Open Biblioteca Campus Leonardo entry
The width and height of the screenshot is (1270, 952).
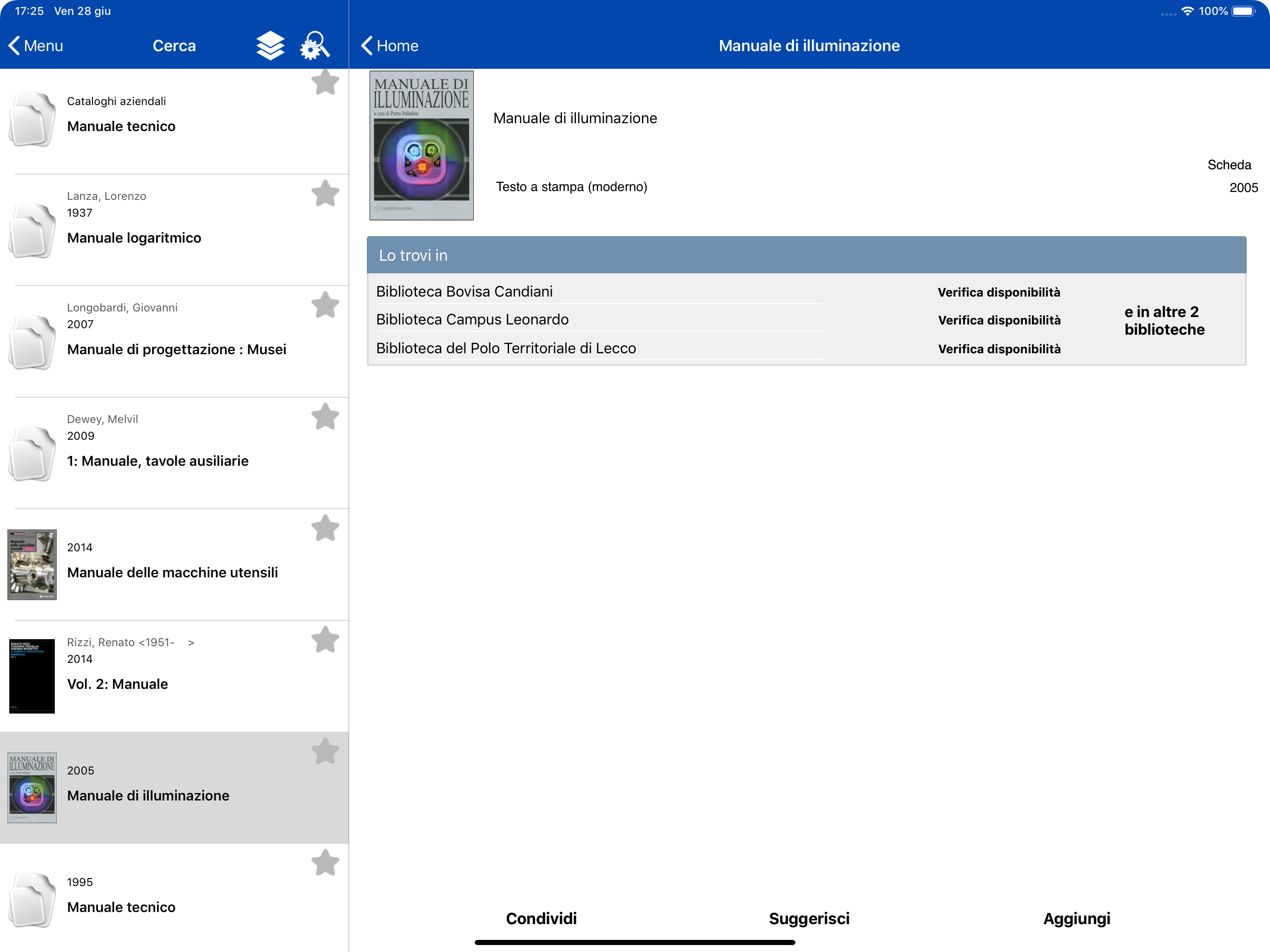pos(472,319)
